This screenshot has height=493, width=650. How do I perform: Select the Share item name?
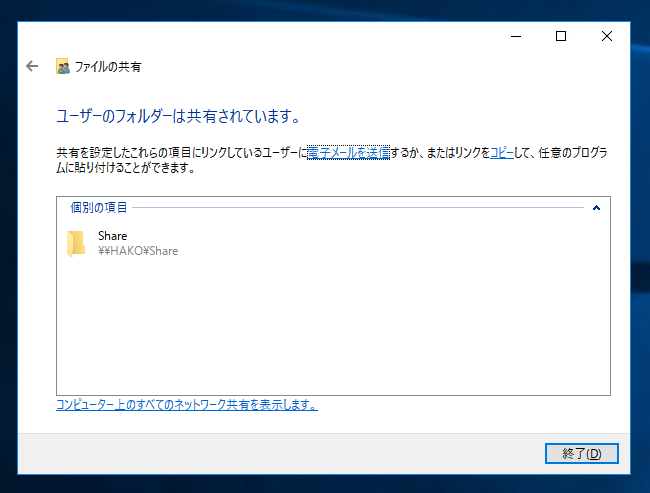point(112,236)
